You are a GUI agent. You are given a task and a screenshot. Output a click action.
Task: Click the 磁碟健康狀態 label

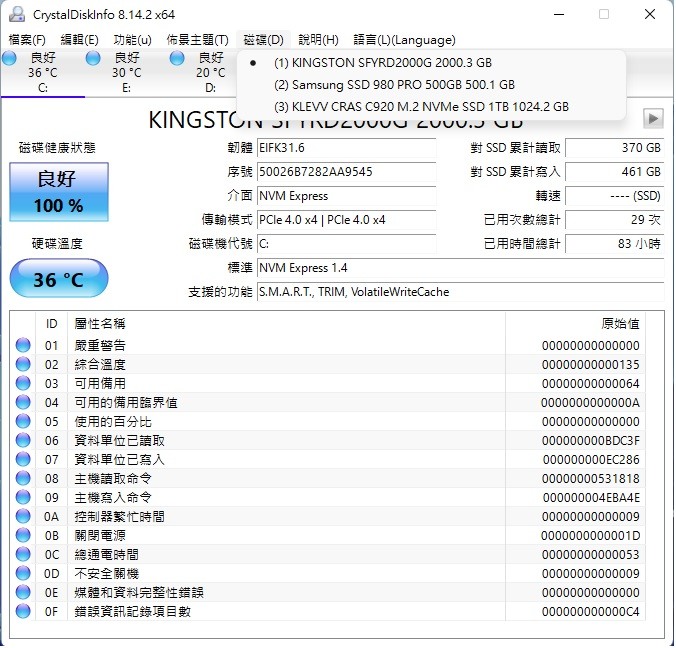57,148
